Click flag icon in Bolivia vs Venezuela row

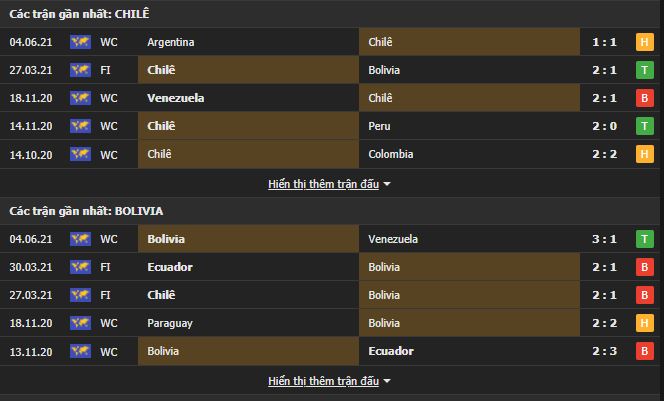(80, 239)
